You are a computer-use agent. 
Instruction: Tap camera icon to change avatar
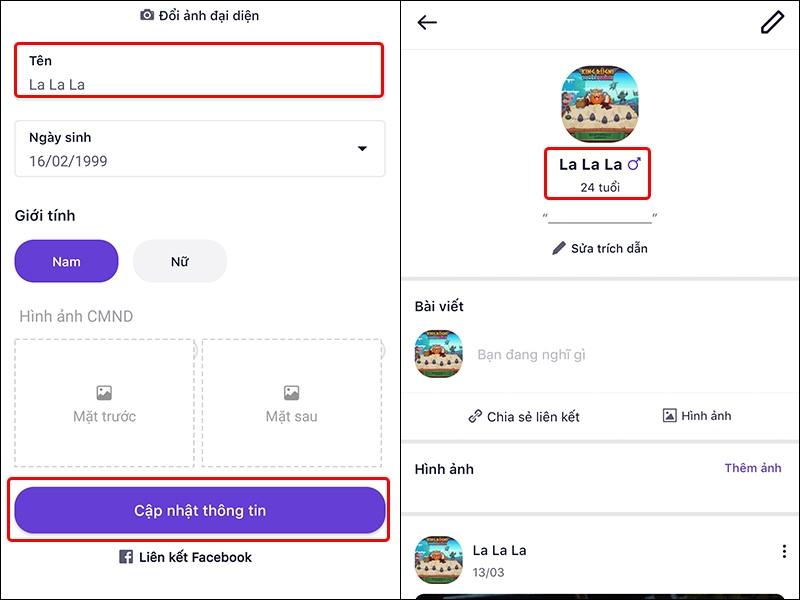pyautogui.click(x=147, y=15)
